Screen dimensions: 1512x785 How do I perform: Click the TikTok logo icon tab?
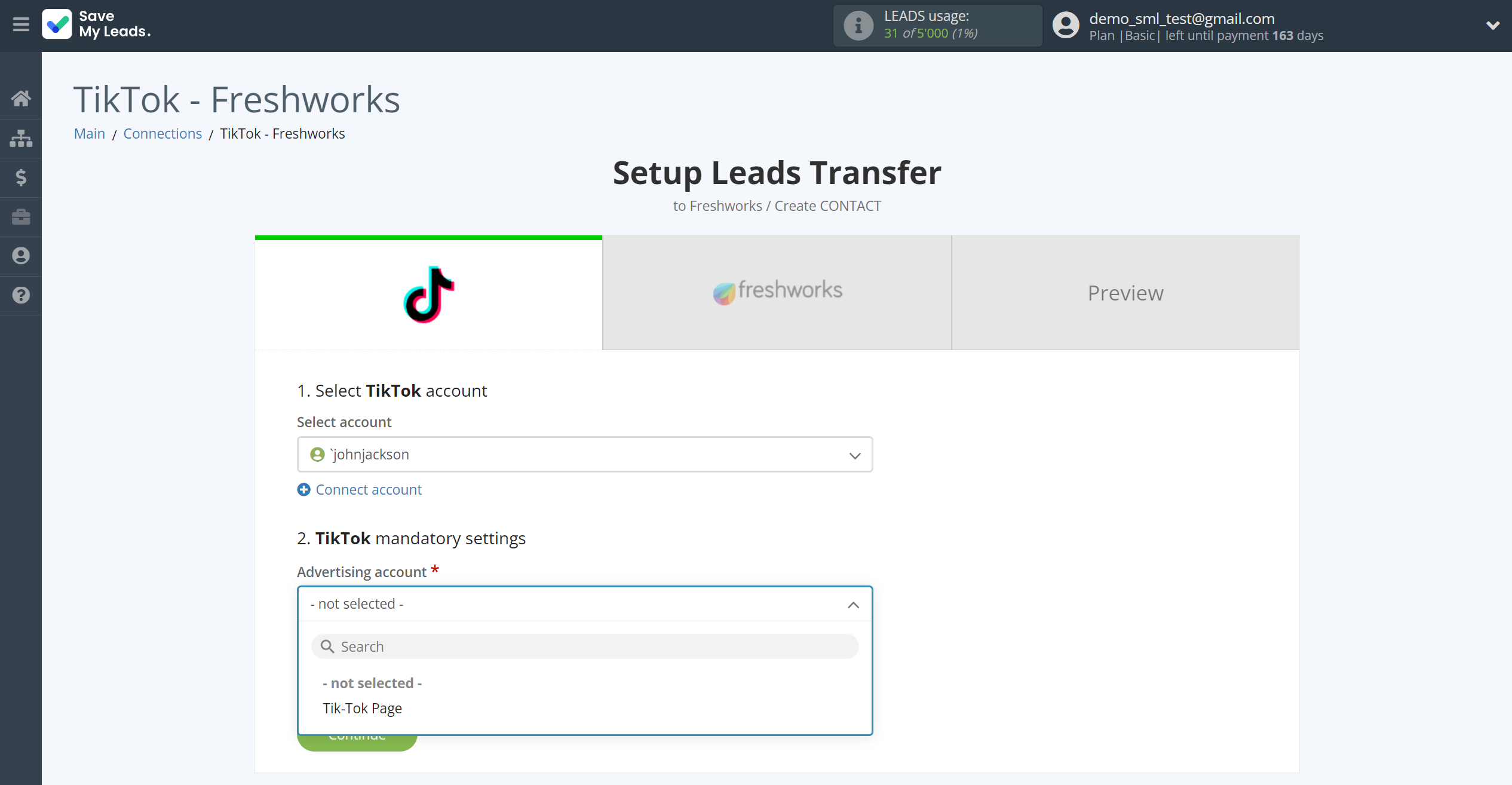[428, 292]
